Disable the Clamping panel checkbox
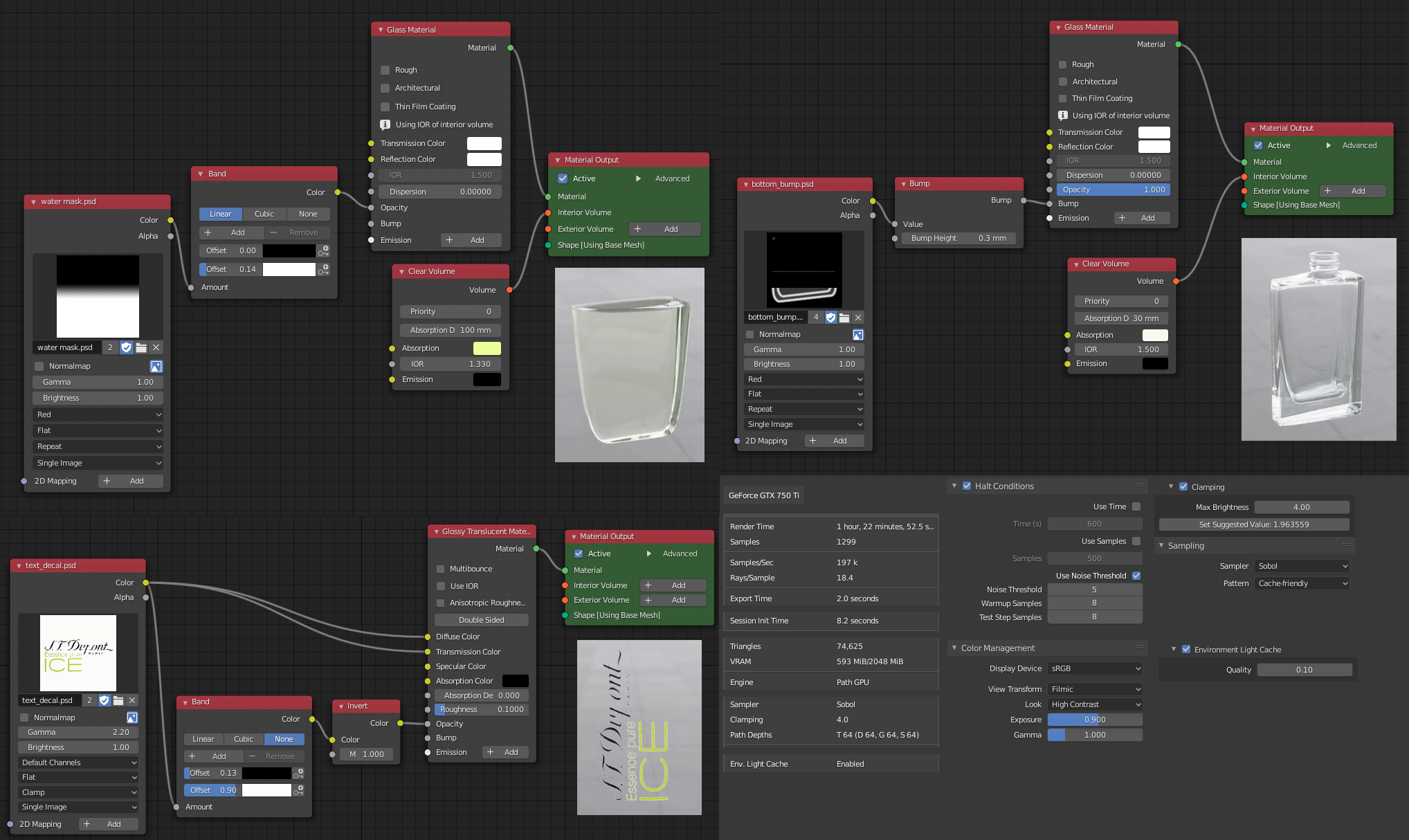Image resolution: width=1409 pixels, height=840 pixels. [x=1183, y=486]
